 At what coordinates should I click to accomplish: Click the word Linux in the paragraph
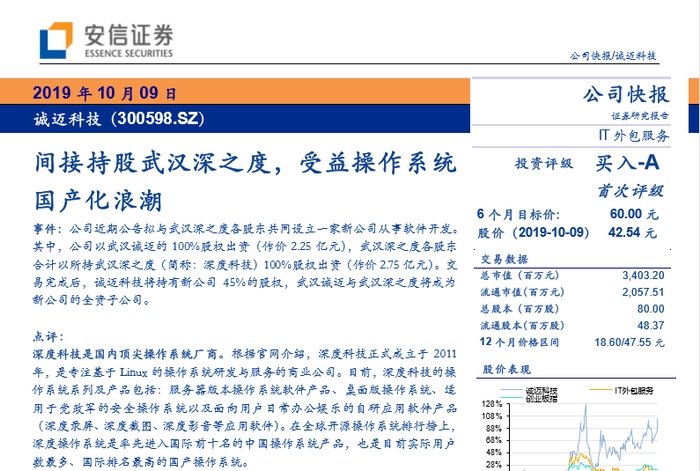[x=133, y=372]
